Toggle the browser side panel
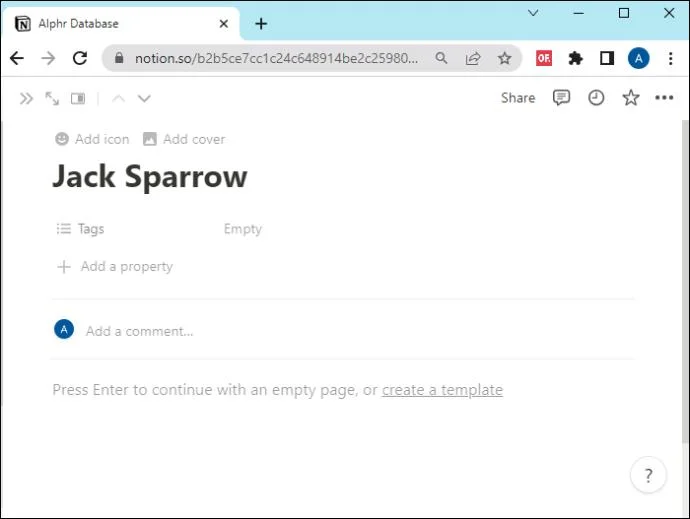The height and width of the screenshot is (519, 690). (x=607, y=58)
